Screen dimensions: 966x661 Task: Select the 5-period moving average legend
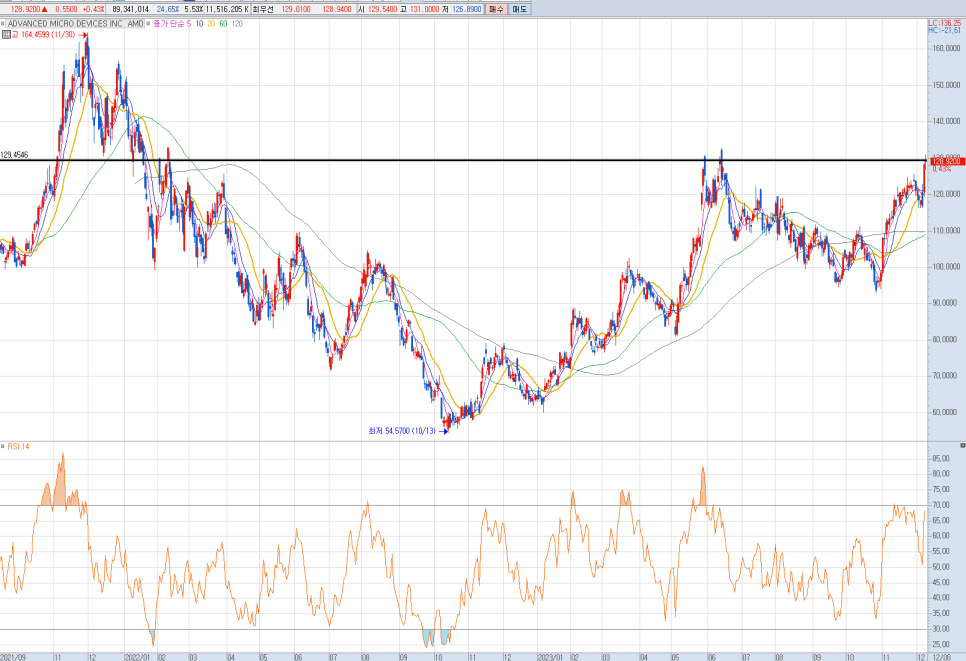189,24
